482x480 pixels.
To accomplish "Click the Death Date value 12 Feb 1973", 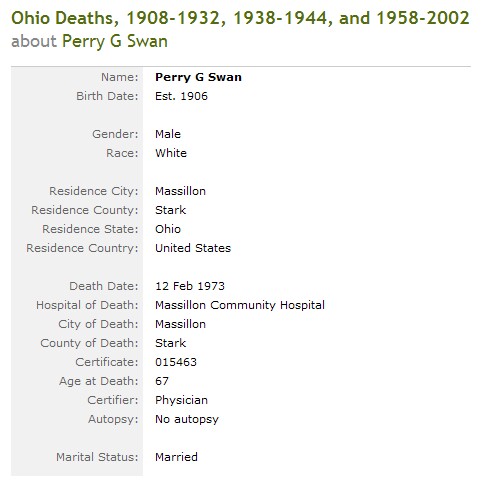I will [190, 286].
